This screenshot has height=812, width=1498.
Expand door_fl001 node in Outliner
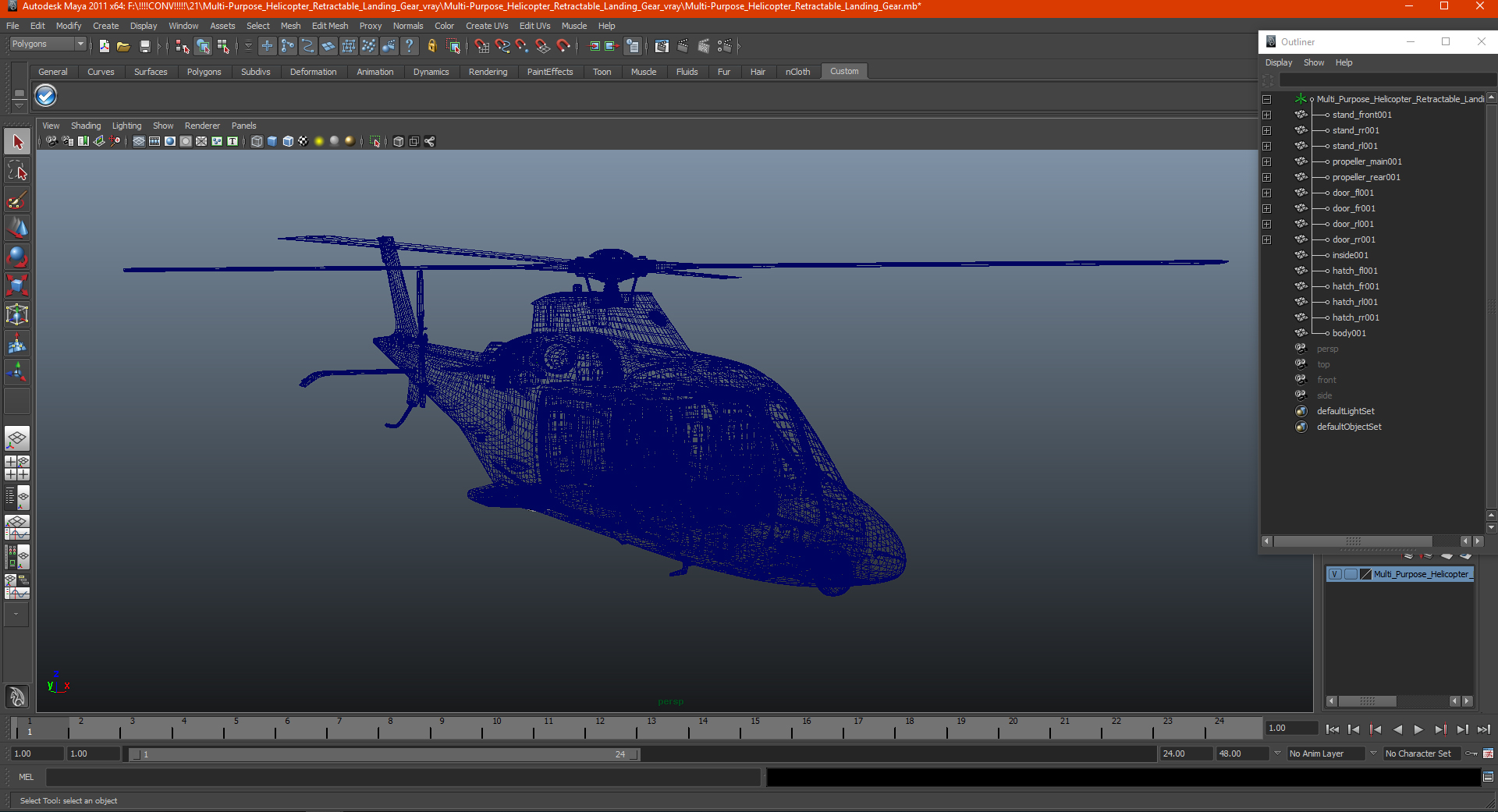tap(1266, 193)
